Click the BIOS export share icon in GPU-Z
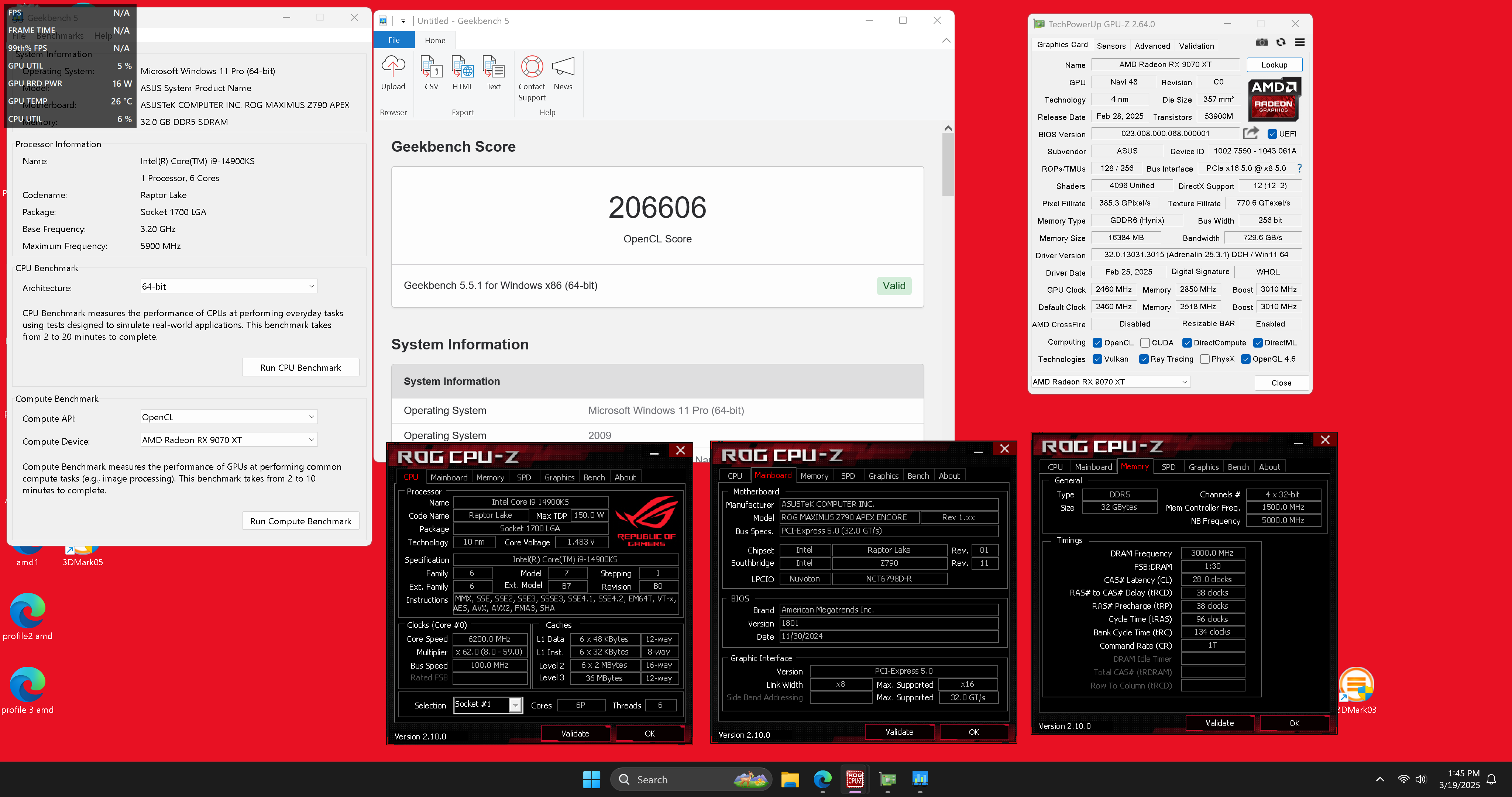 (x=1251, y=133)
